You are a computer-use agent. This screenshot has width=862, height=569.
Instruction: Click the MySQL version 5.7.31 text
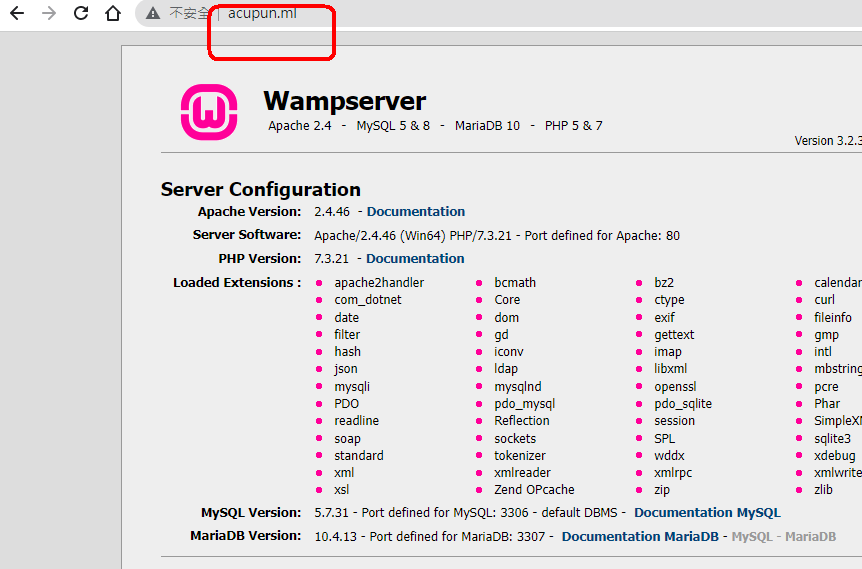point(331,512)
